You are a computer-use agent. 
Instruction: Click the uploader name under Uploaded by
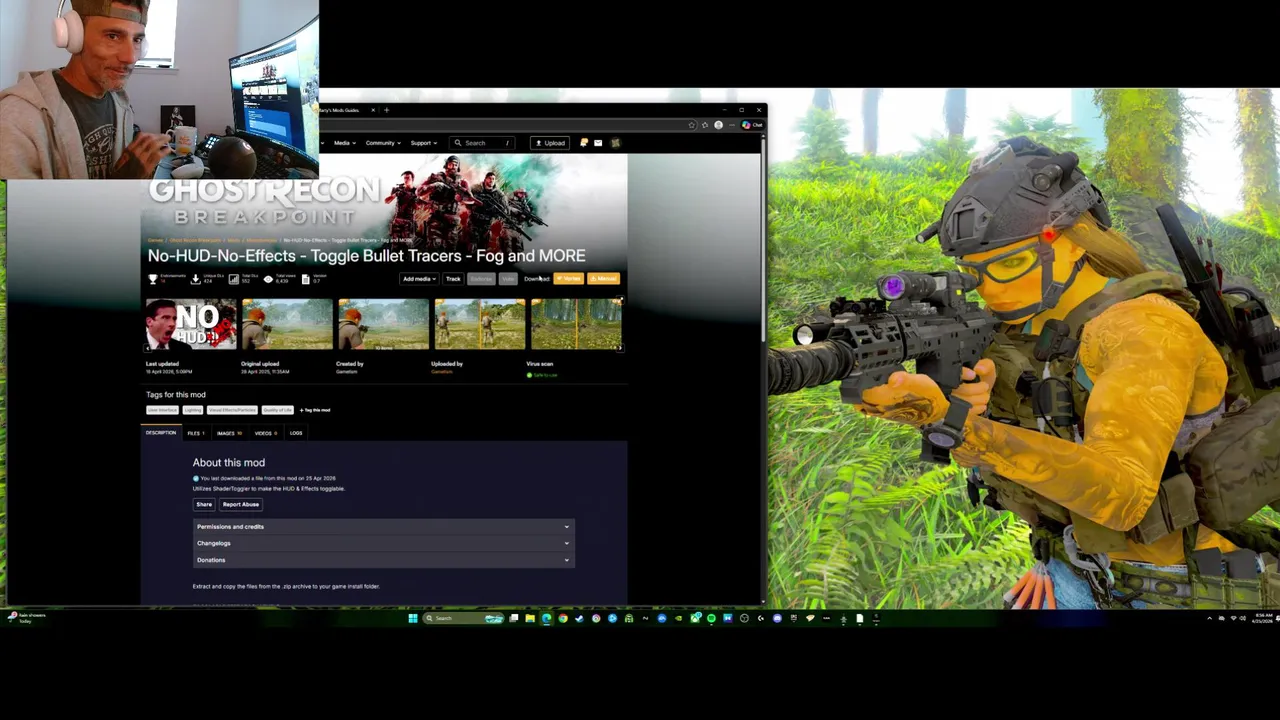coord(442,372)
